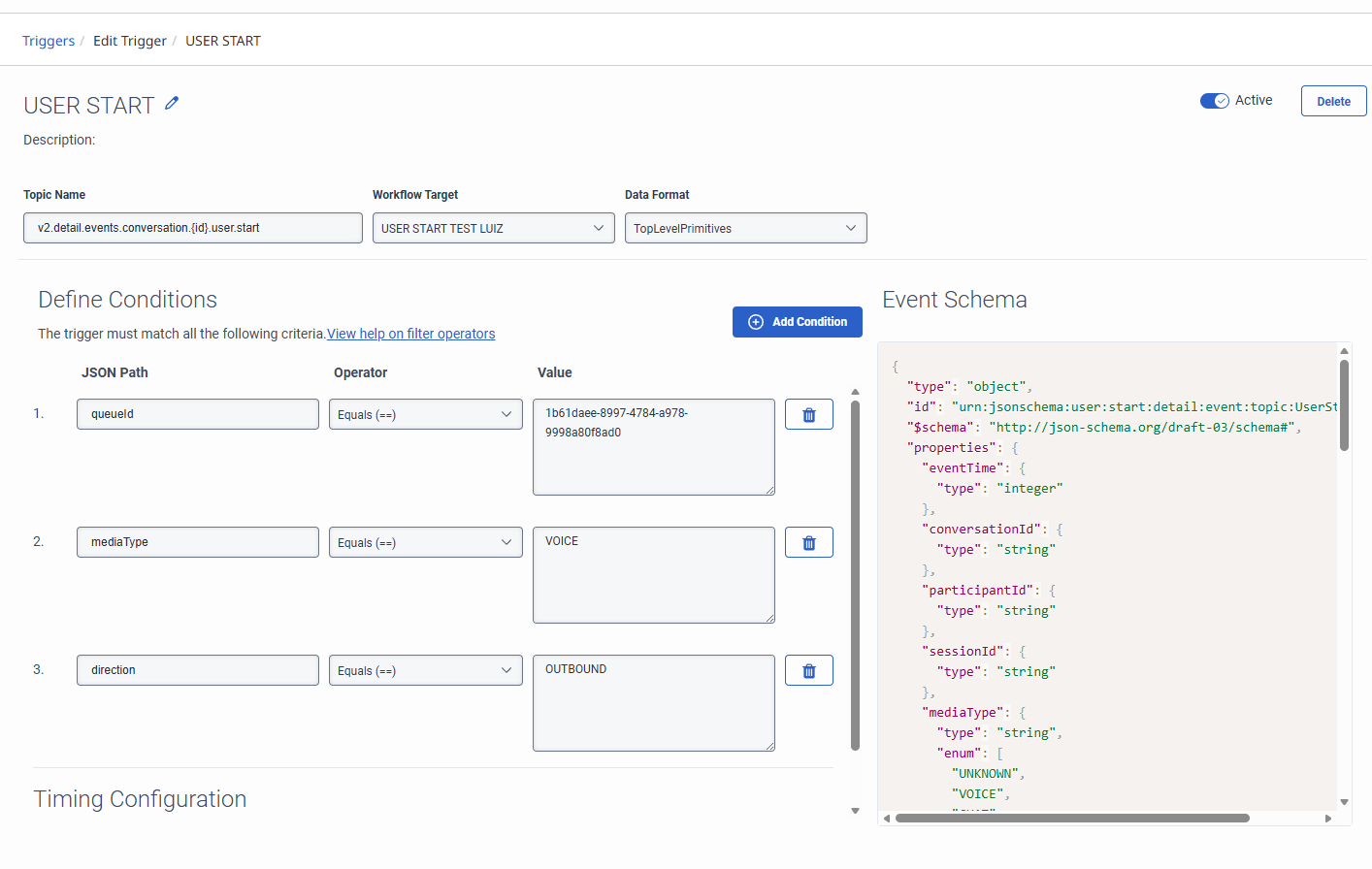Viewport: 1372px width, 869px height.
Task: Click the pencil icon to rename USER START
Action: (x=172, y=103)
